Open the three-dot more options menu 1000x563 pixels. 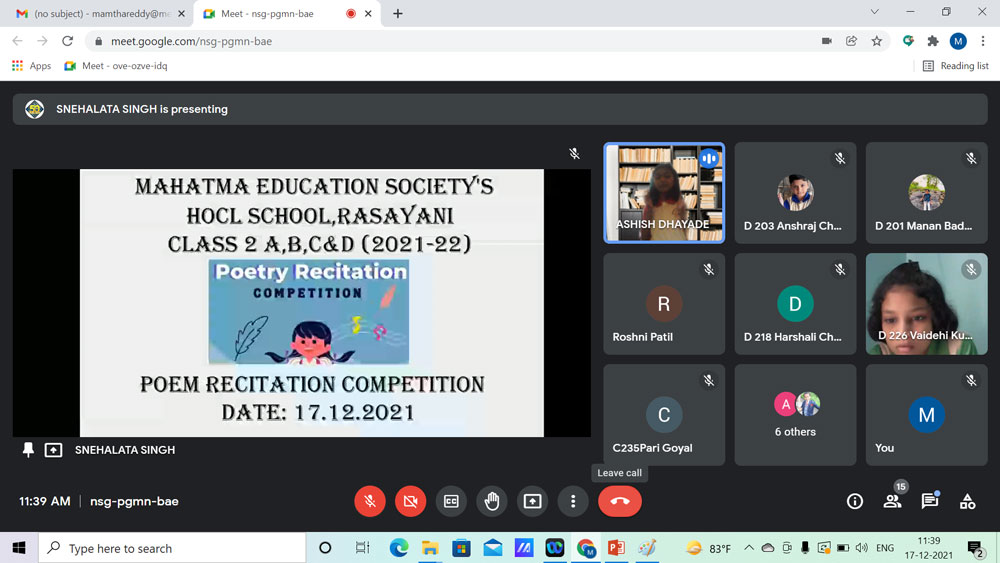tap(573, 501)
